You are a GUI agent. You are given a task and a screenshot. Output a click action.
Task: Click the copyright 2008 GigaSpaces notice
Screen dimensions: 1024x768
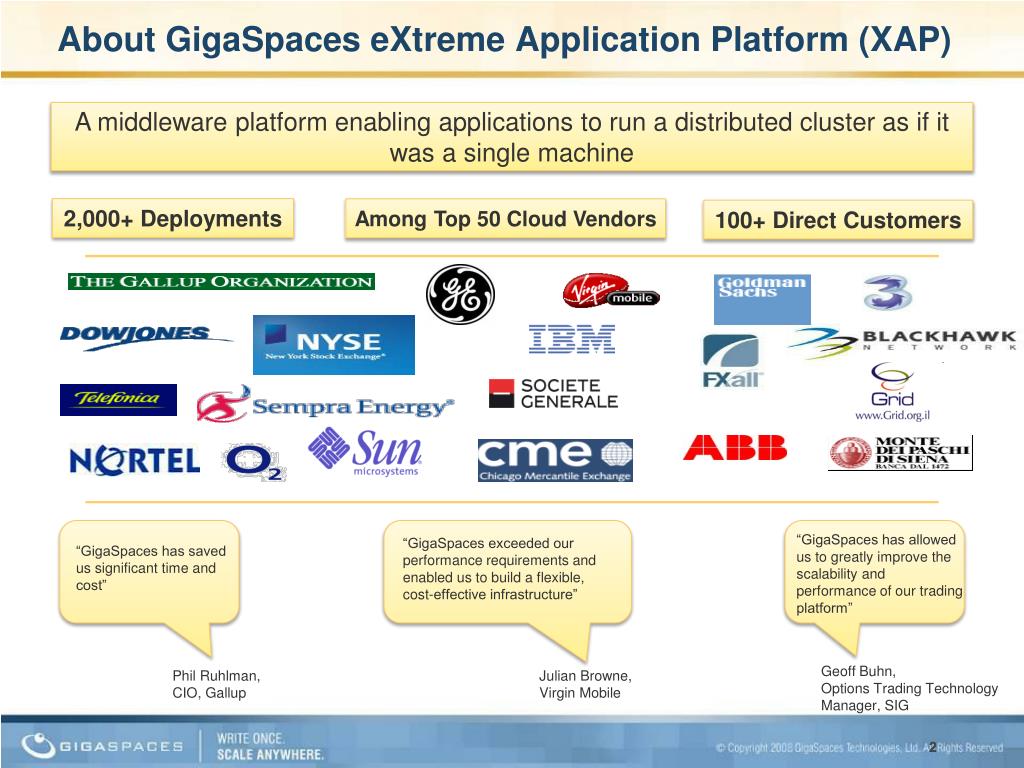point(859,748)
